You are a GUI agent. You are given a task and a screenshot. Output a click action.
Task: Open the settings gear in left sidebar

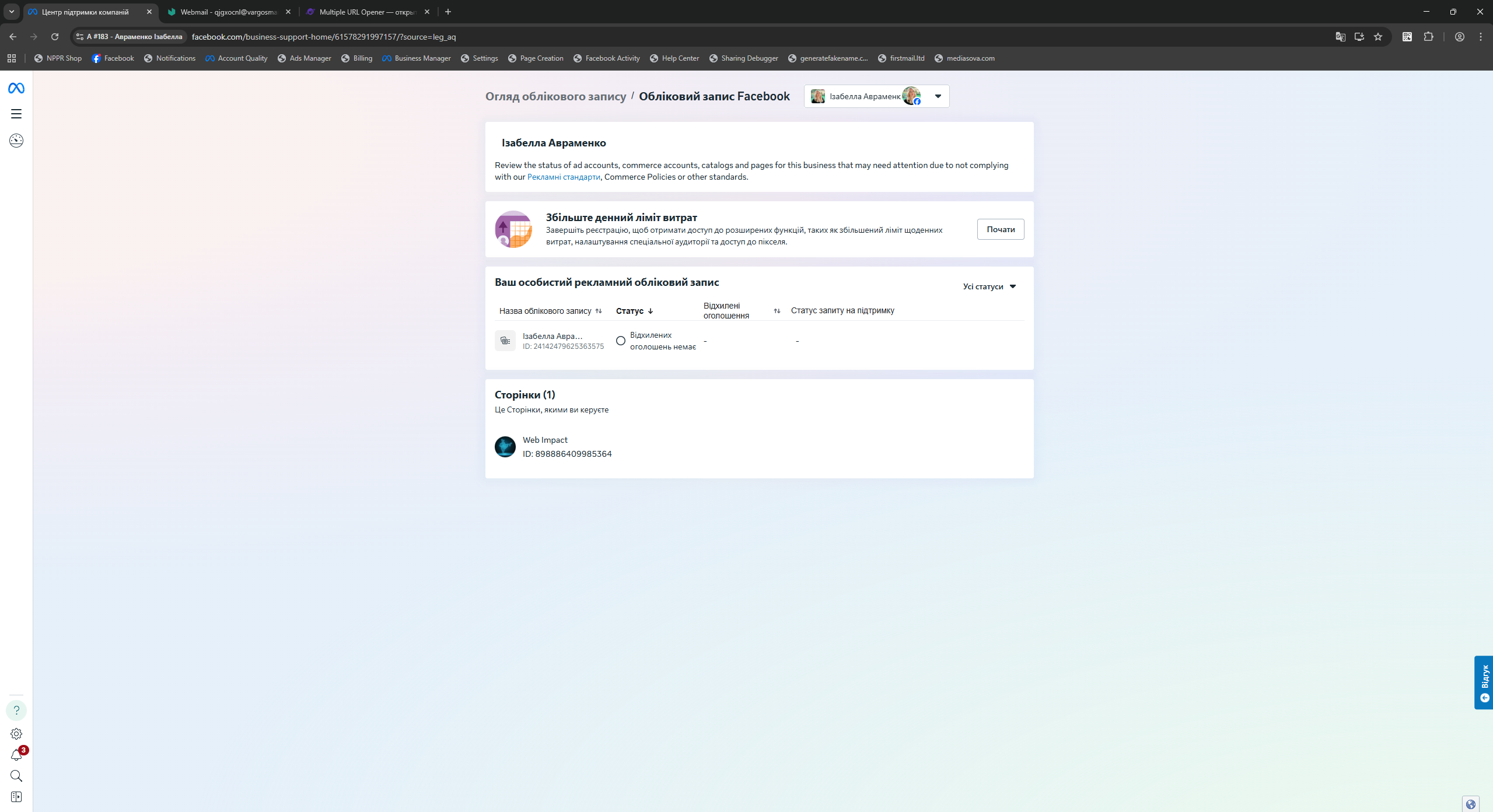coord(16,734)
